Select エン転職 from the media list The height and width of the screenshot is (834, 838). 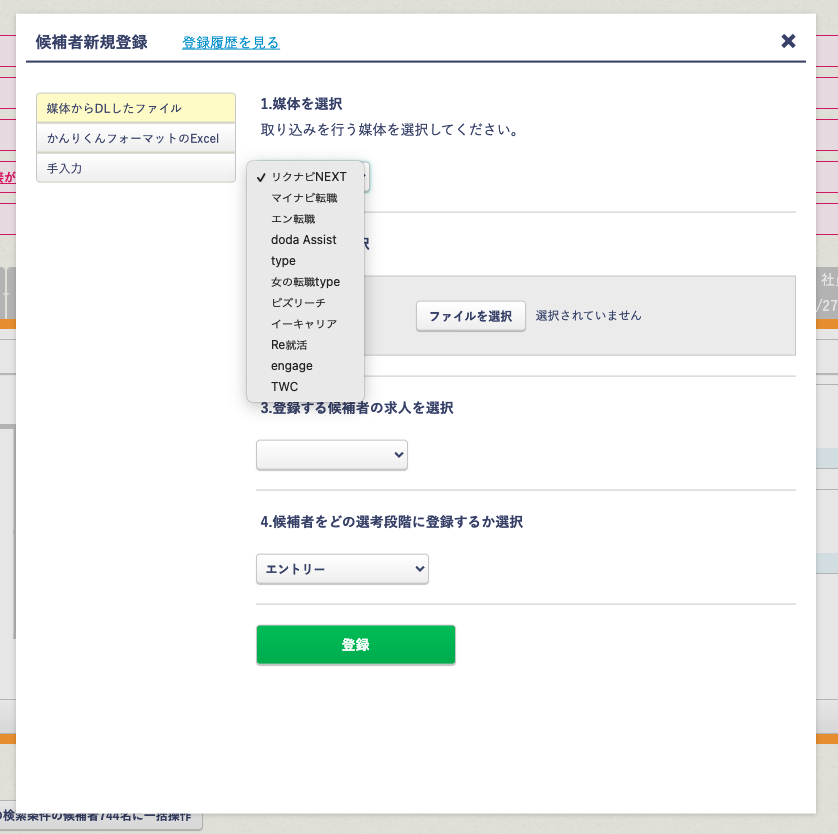click(x=293, y=219)
